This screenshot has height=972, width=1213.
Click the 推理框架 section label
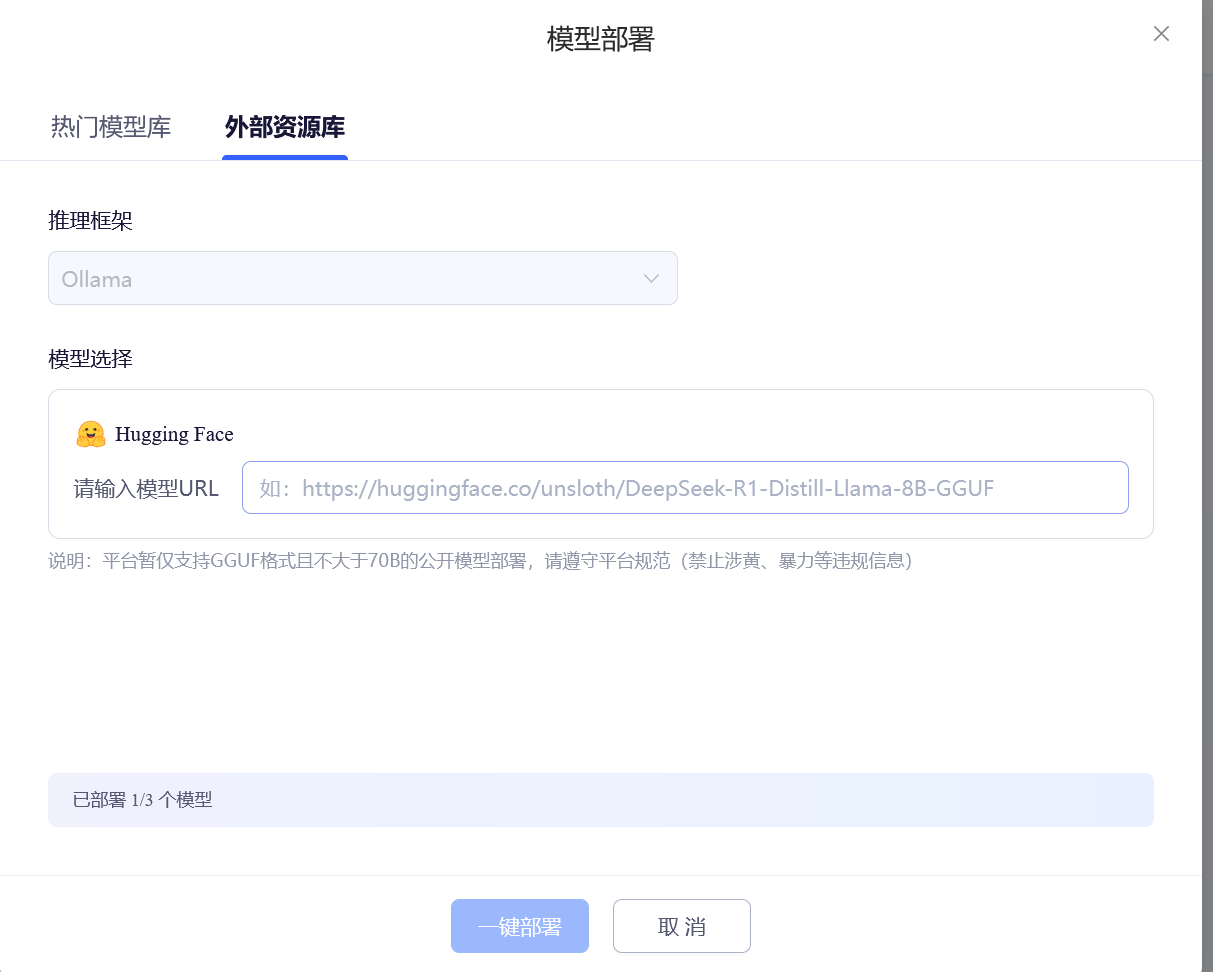tap(91, 221)
